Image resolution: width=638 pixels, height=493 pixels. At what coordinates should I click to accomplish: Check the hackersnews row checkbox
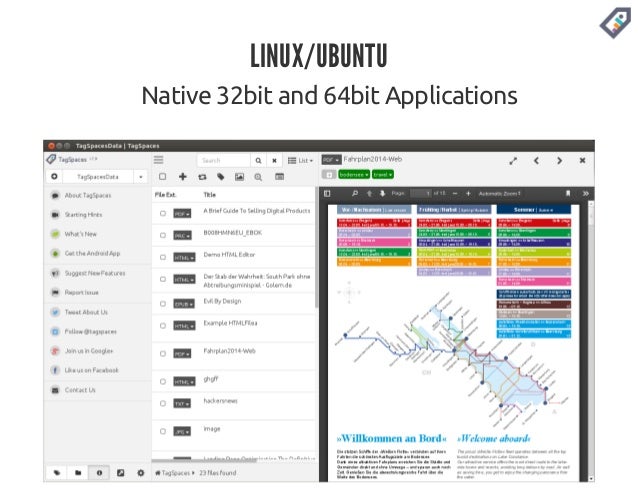tap(163, 403)
